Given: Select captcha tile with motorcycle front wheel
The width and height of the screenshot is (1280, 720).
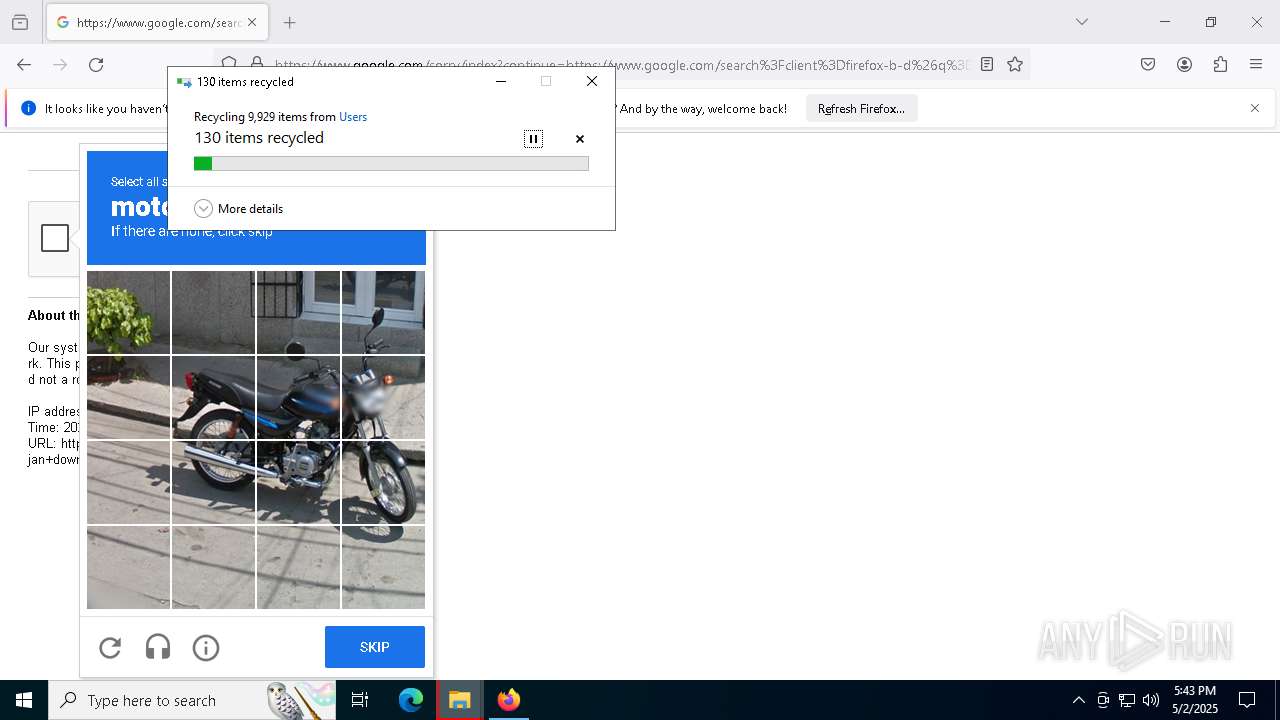Looking at the screenshot, I should [383, 482].
